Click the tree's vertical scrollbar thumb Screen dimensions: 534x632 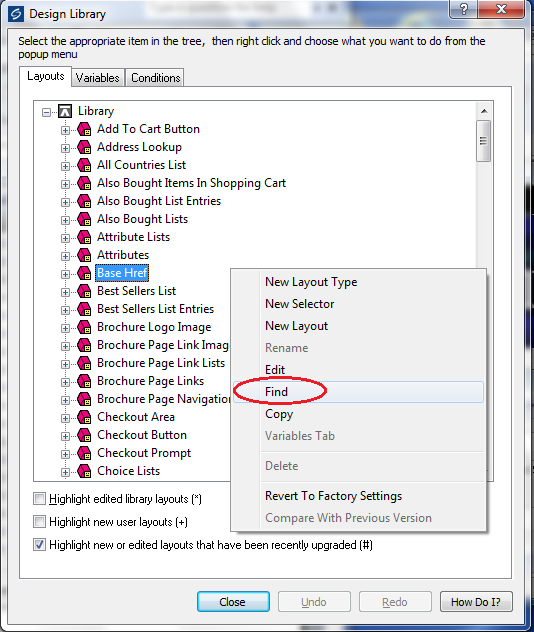point(483,141)
